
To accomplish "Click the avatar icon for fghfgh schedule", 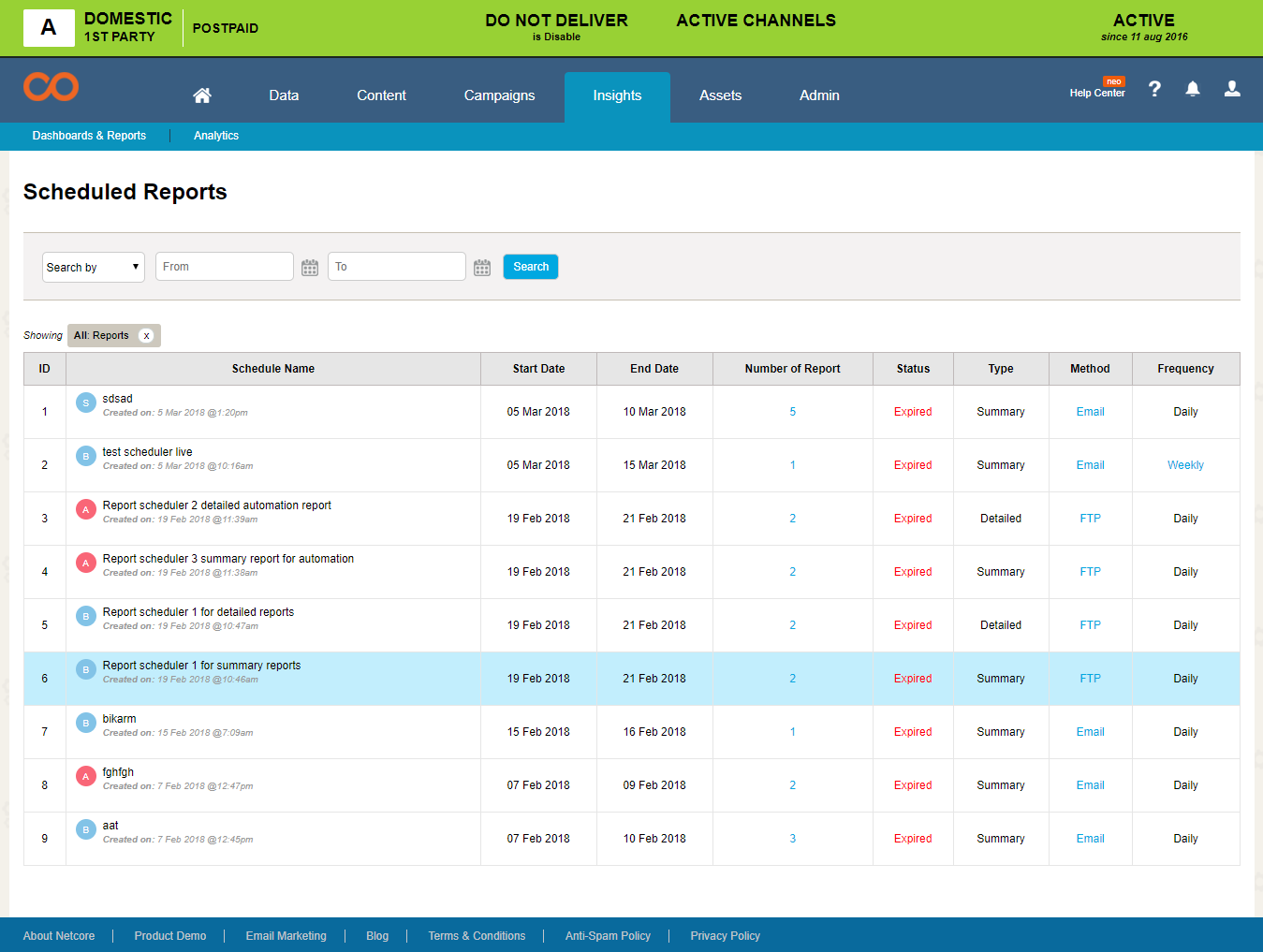I will pyautogui.click(x=86, y=776).
